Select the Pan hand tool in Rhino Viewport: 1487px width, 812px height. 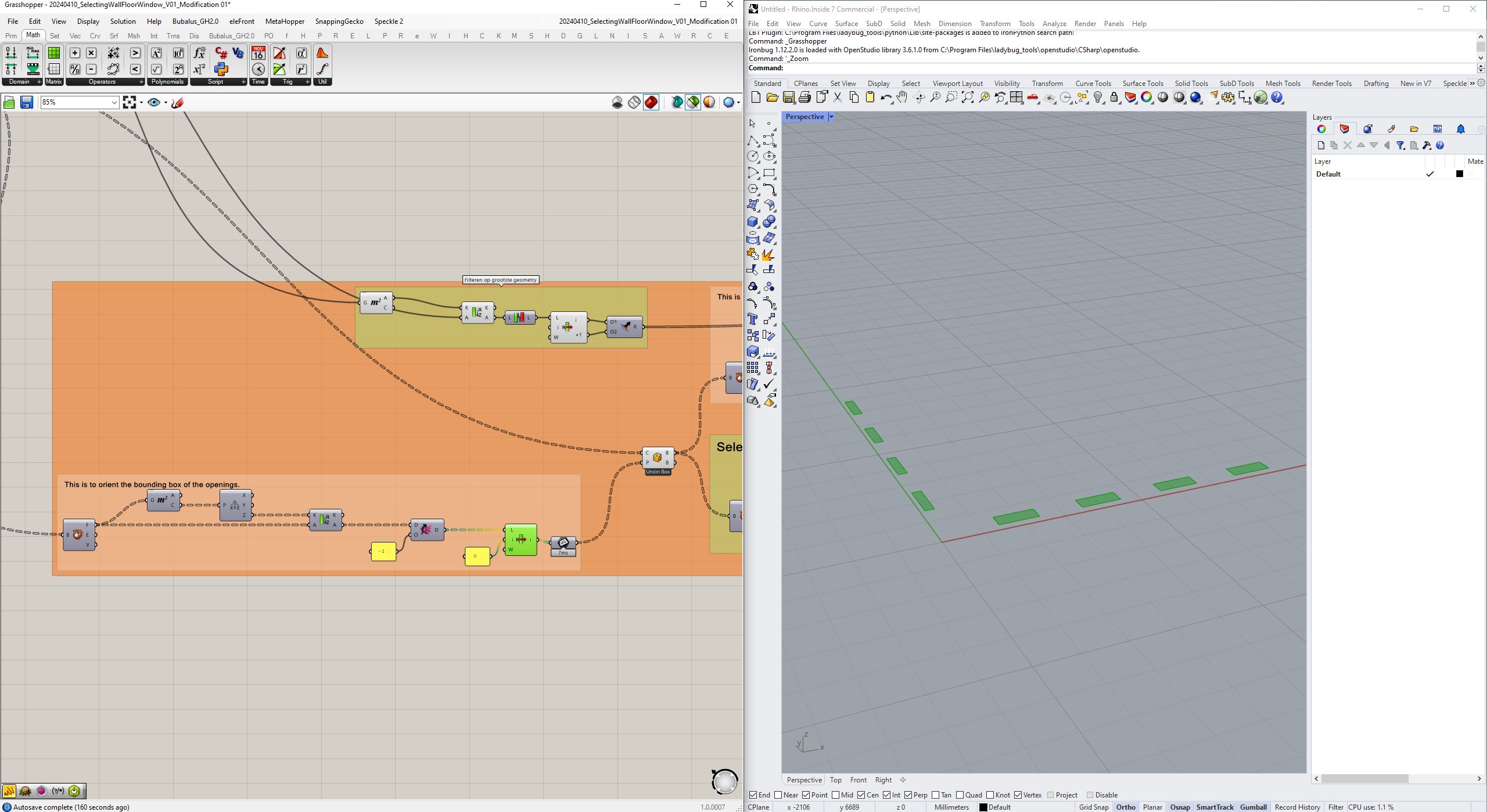[x=902, y=98]
